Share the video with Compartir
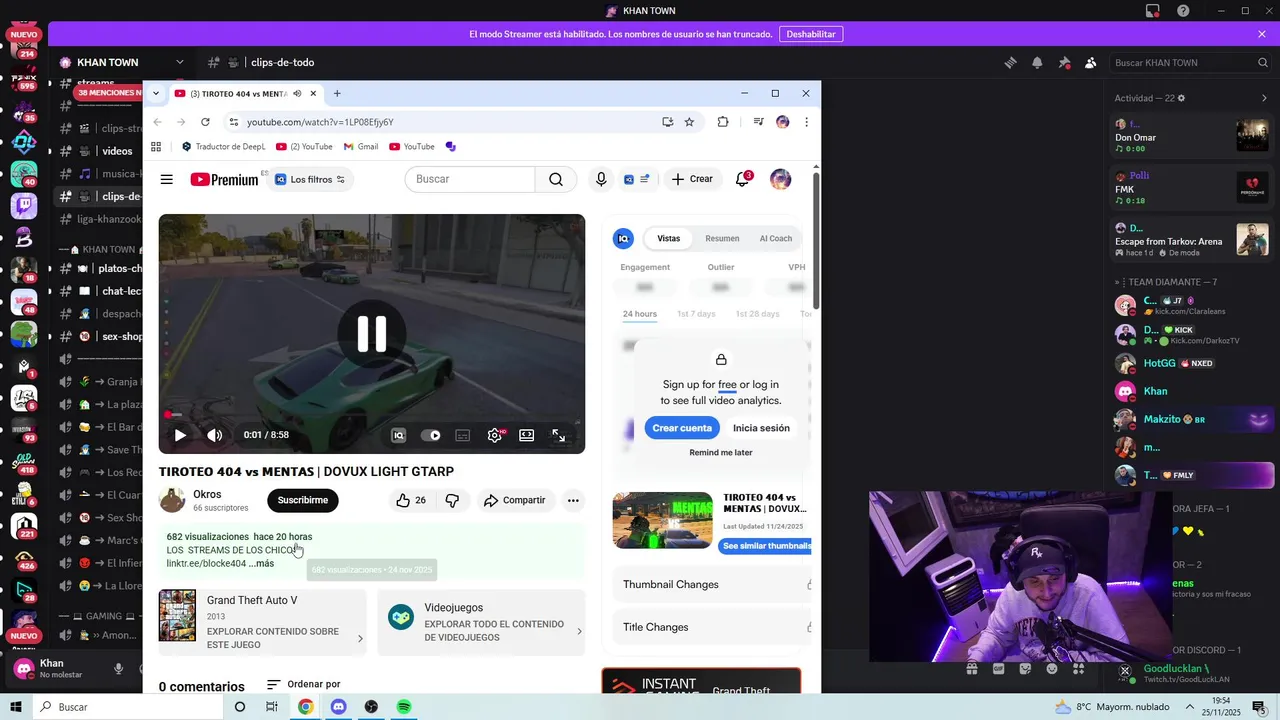The width and height of the screenshot is (1280, 720). coord(514,500)
